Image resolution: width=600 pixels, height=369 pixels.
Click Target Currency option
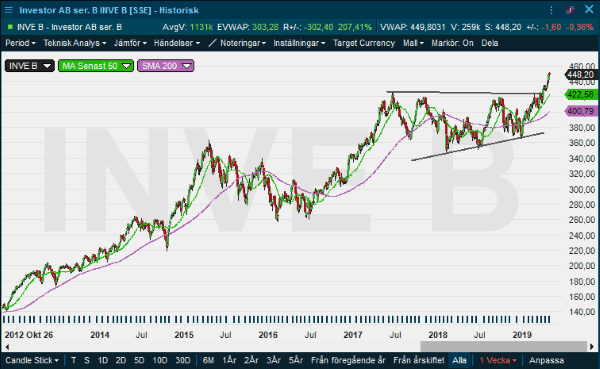[x=364, y=43]
